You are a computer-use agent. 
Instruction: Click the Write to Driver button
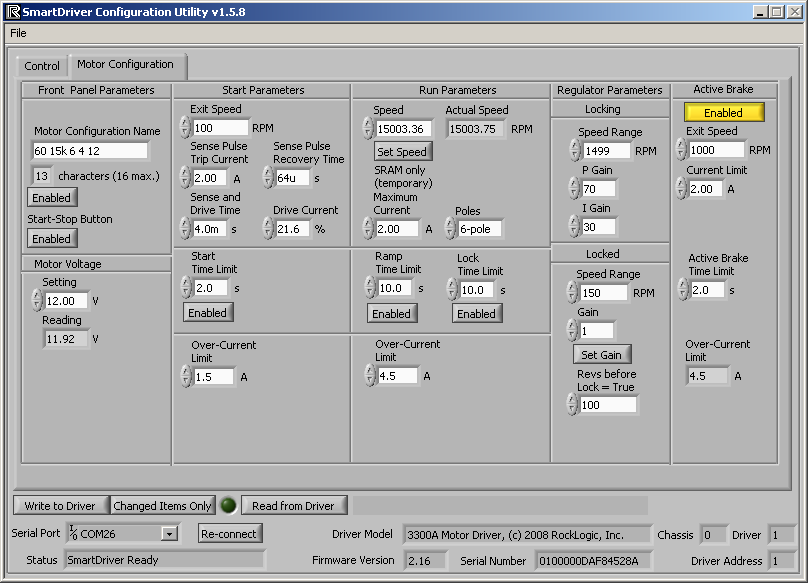click(x=60, y=506)
